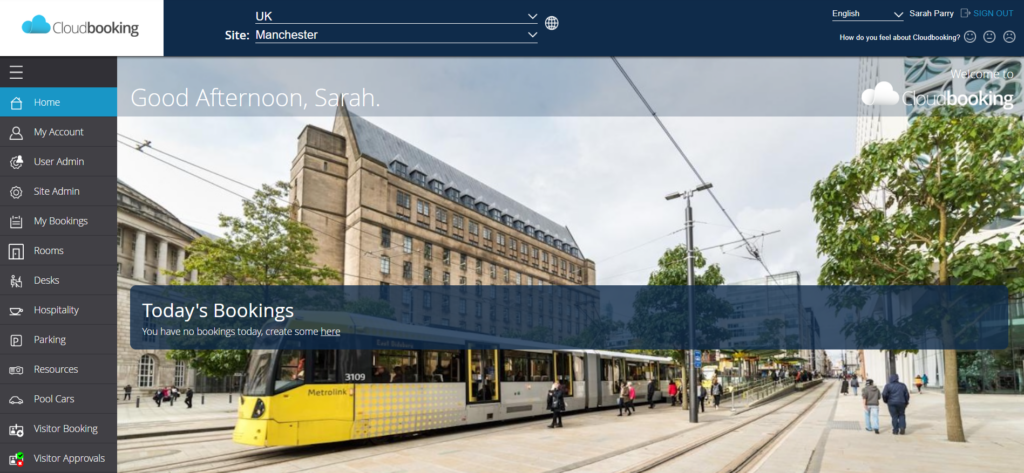This screenshot has width=1024, height=473.
Task: Click the globe icon beside country selector
Action: tap(552, 23)
